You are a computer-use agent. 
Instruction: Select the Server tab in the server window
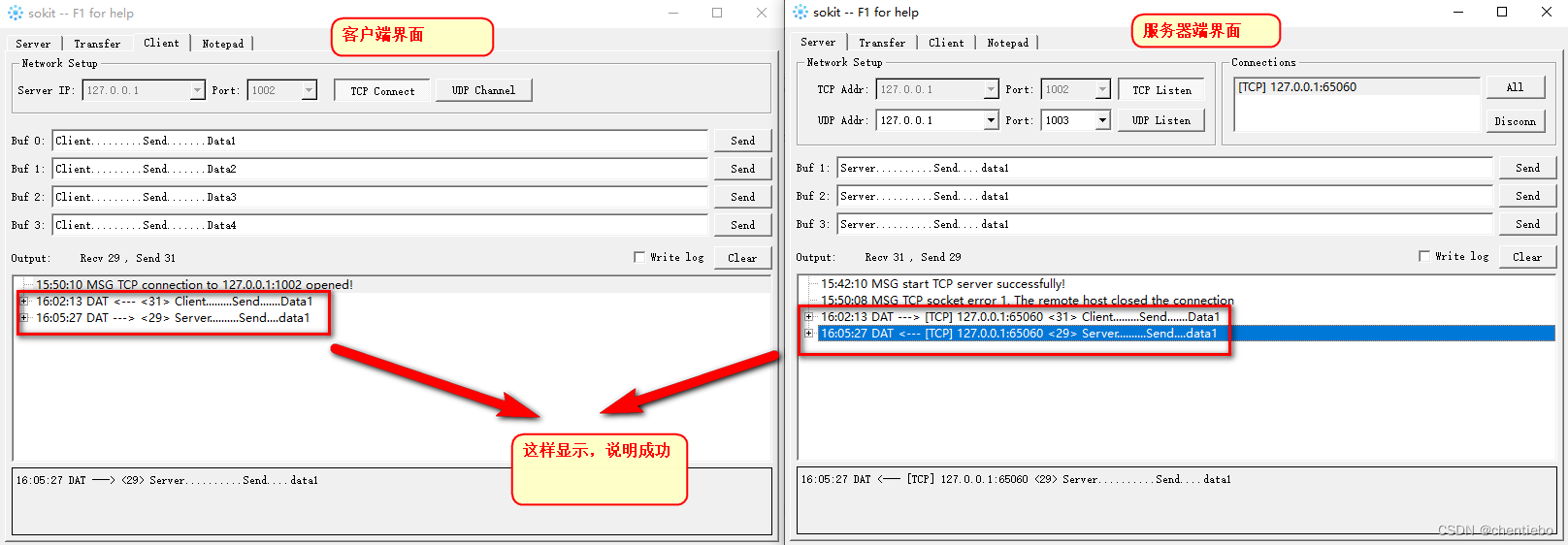coord(818,42)
